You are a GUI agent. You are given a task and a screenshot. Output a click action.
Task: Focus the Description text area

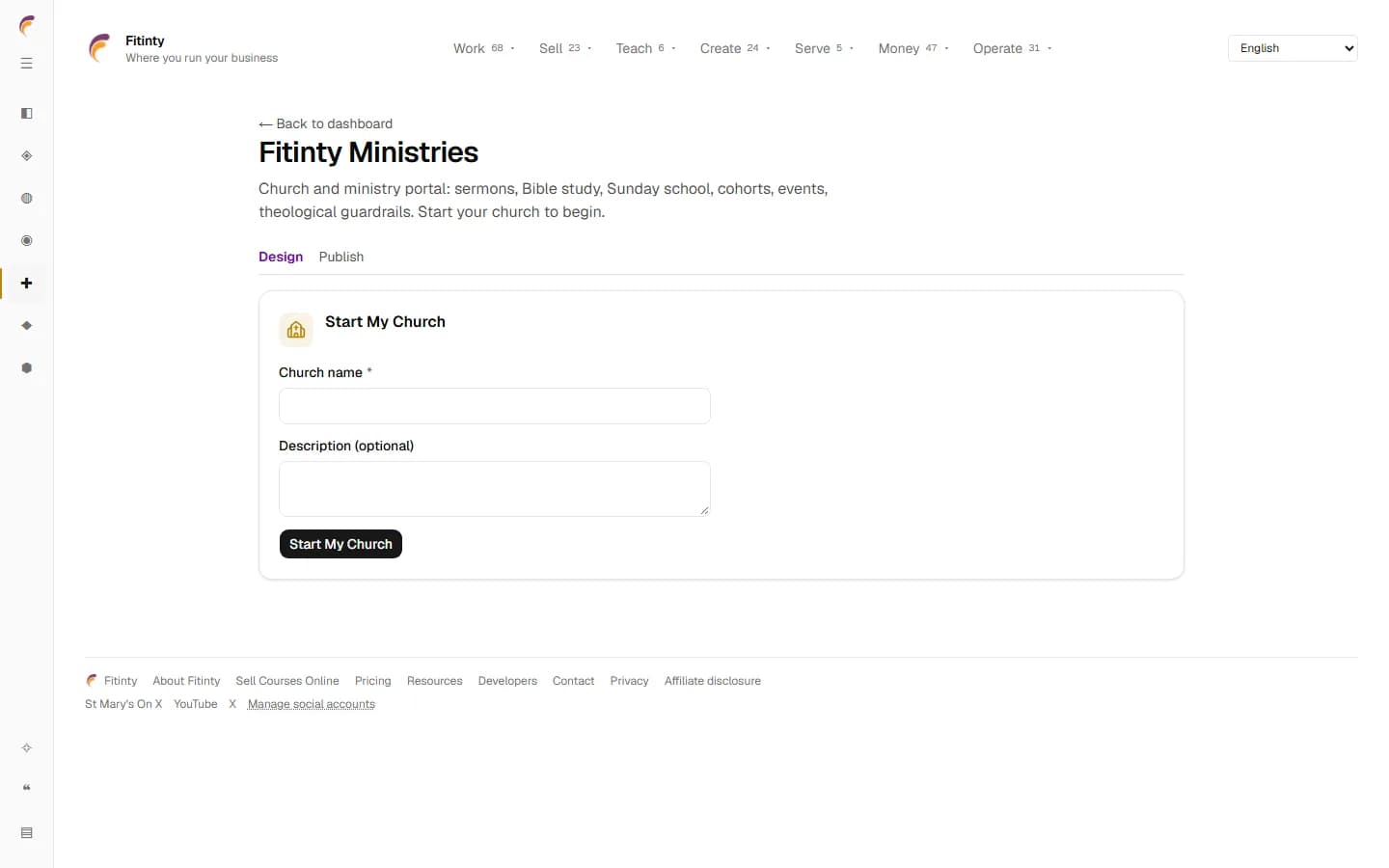(495, 489)
